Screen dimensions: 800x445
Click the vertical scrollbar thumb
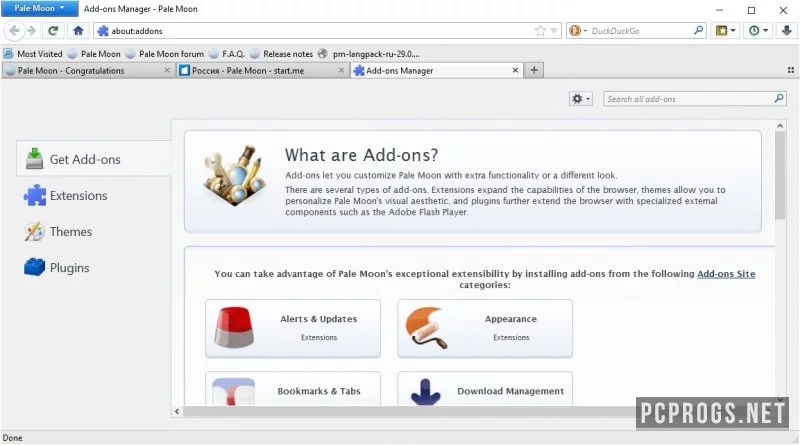point(780,176)
